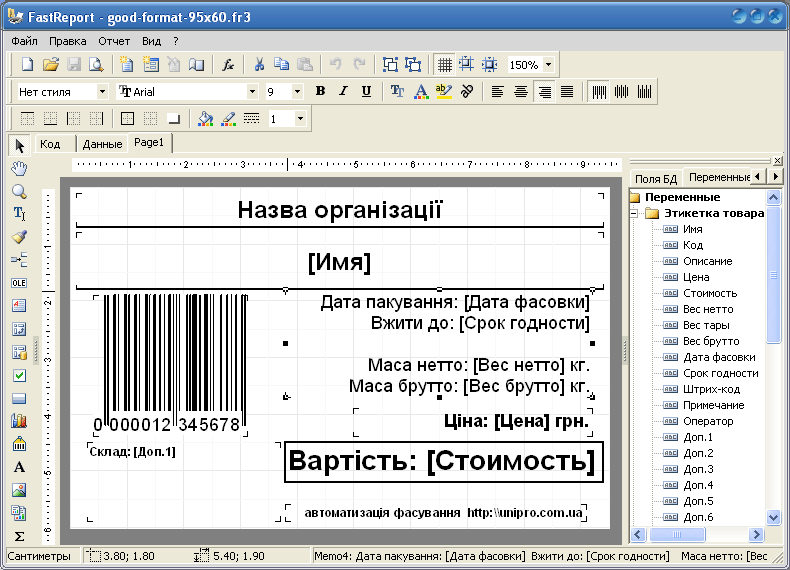Switch to the Код tab
This screenshot has height=570, width=790.
pyautogui.click(x=50, y=144)
